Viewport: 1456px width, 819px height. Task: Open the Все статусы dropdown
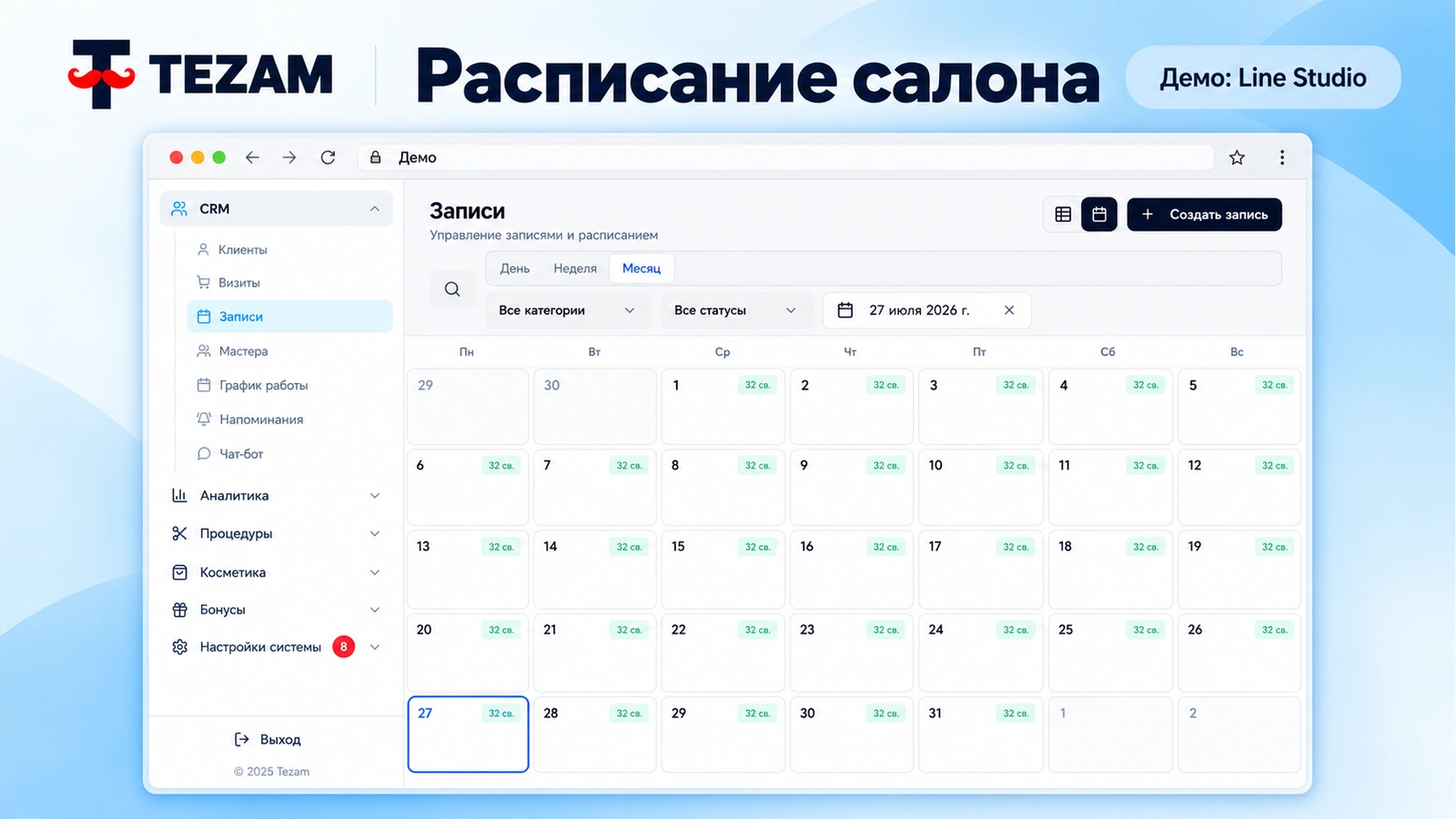(736, 310)
